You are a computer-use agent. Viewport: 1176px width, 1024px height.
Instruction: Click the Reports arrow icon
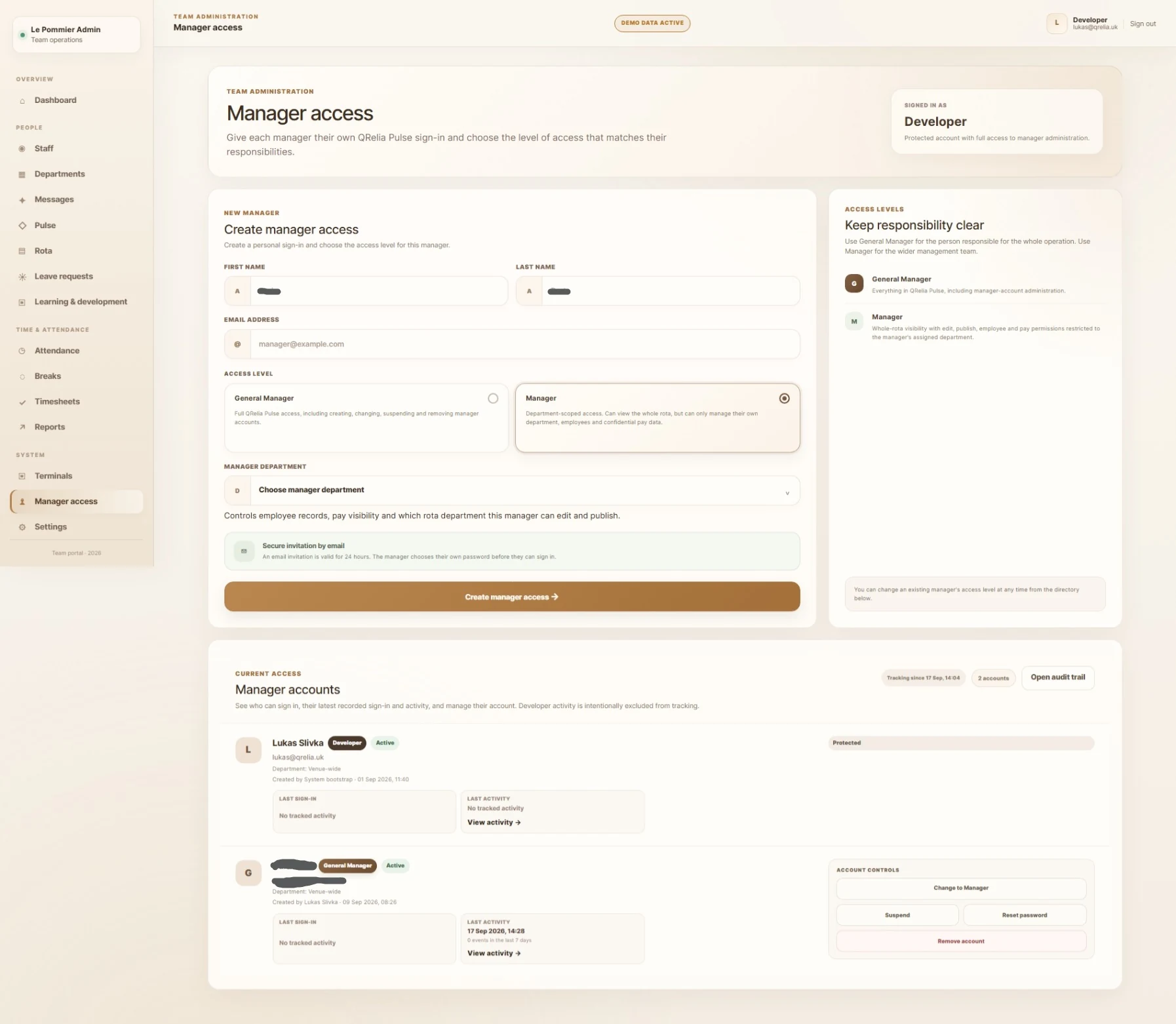(22, 427)
